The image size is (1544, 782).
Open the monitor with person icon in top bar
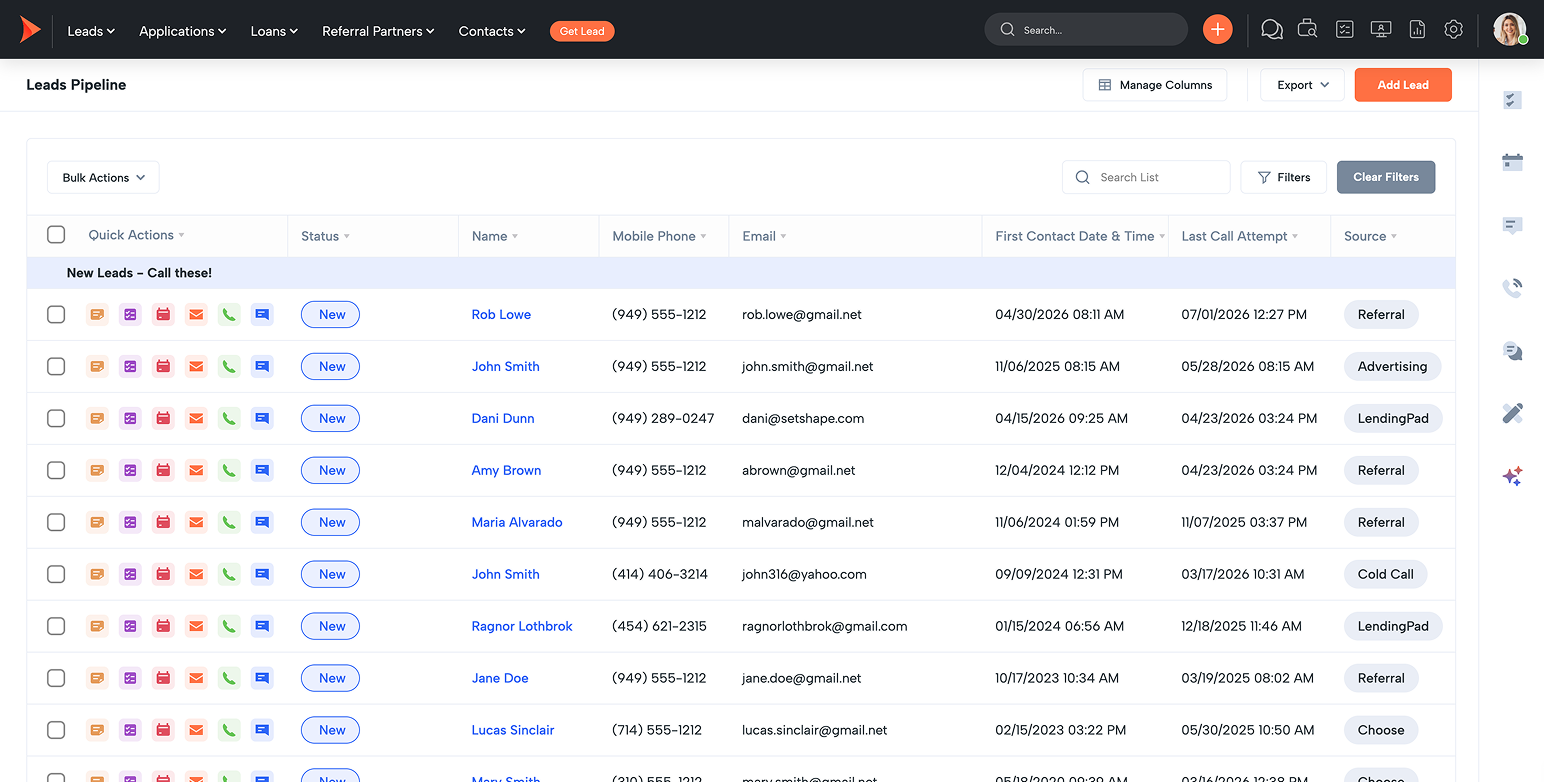pyautogui.click(x=1381, y=30)
